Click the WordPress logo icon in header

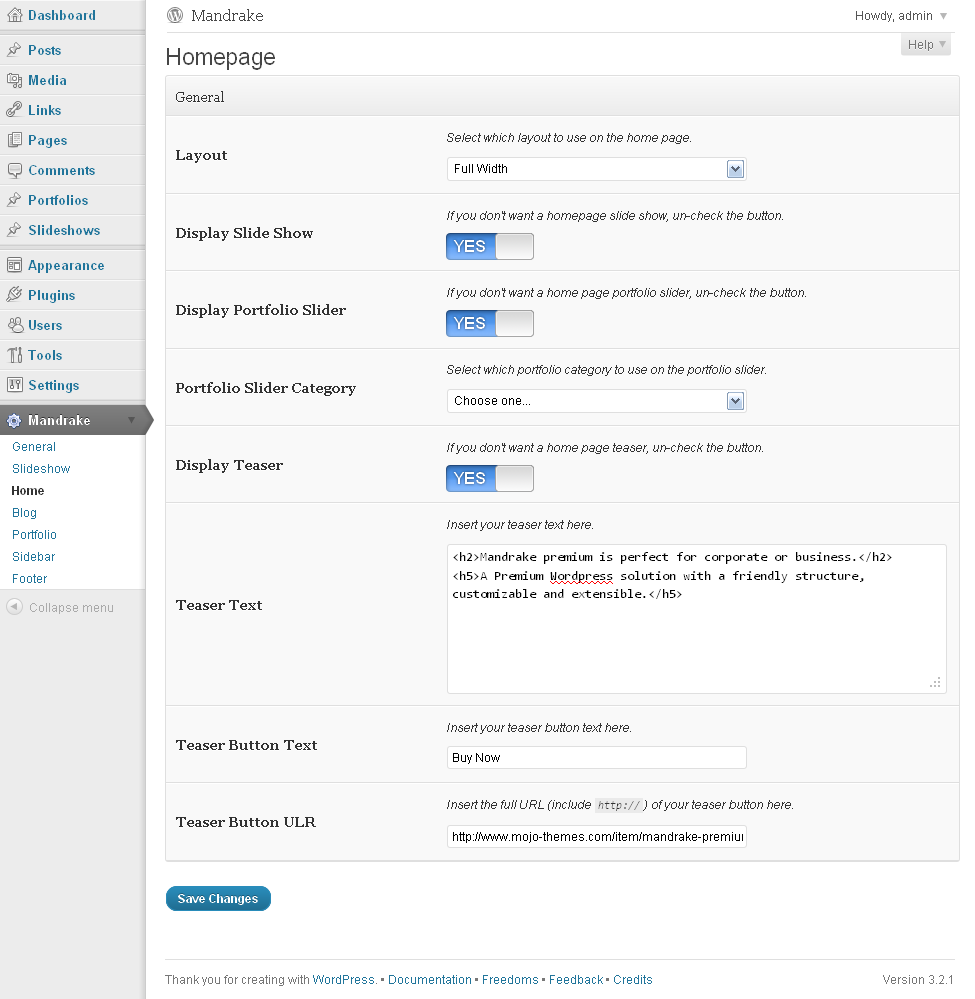(x=176, y=16)
